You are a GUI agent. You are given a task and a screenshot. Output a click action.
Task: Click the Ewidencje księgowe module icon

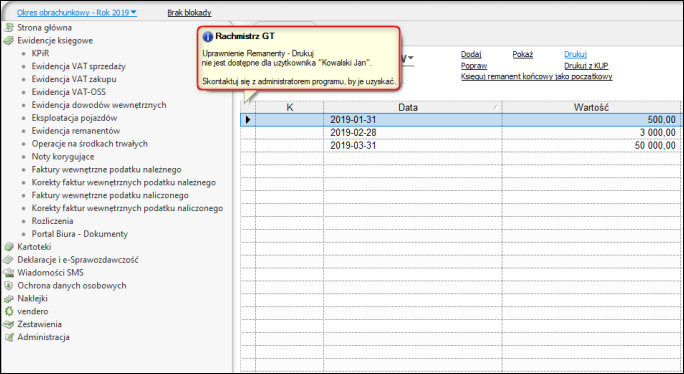(9, 41)
